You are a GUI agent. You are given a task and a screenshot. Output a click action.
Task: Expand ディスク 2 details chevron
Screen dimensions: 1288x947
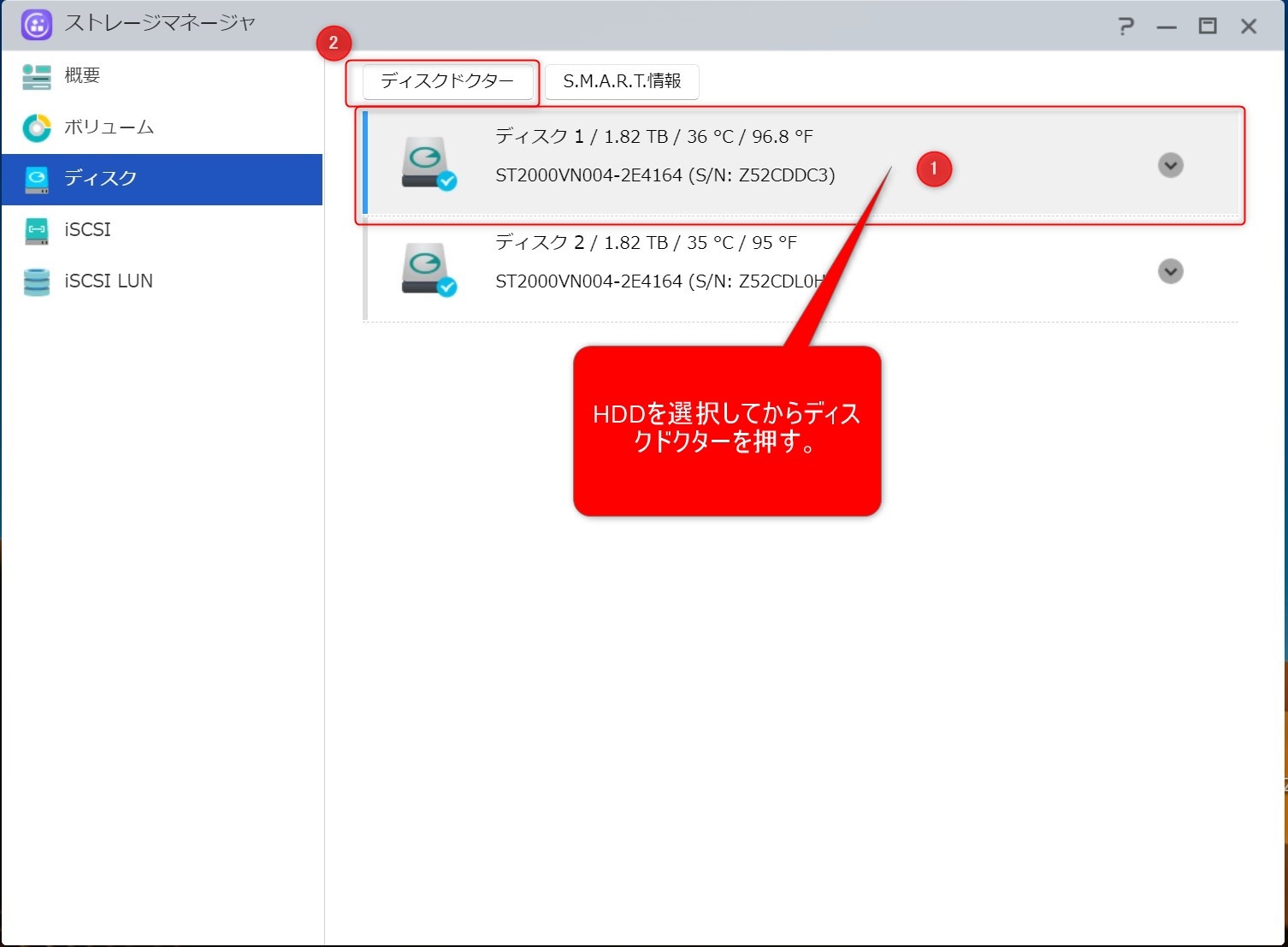tap(1170, 271)
